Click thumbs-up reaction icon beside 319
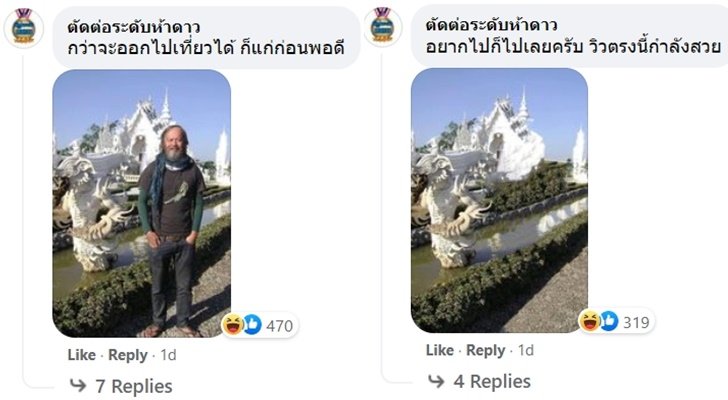The height and width of the screenshot is (400, 728). click(x=609, y=321)
